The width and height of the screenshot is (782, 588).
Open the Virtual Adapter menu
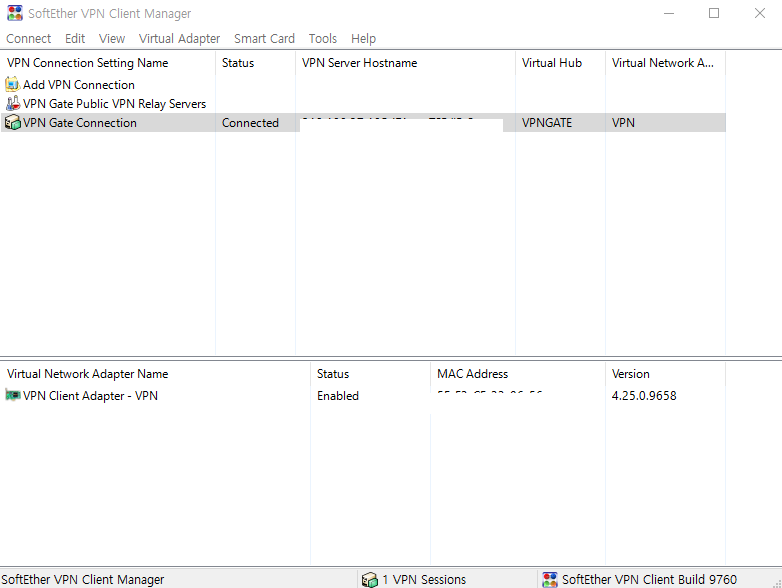[x=179, y=39]
